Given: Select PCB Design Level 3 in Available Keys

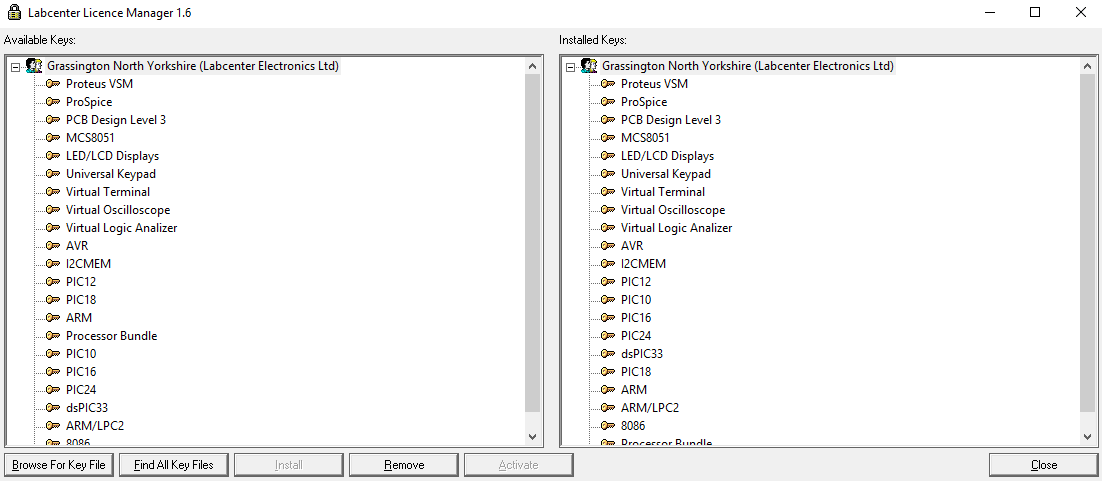Looking at the screenshot, I should [x=116, y=120].
